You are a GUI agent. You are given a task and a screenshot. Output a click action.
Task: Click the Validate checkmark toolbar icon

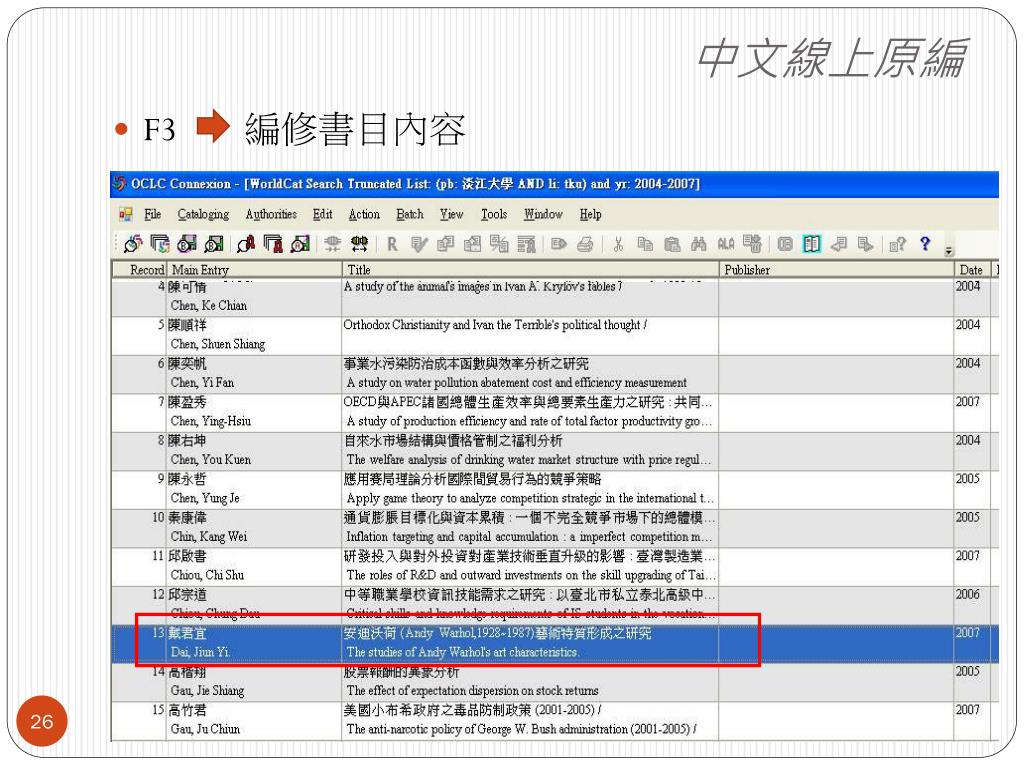(x=419, y=244)
